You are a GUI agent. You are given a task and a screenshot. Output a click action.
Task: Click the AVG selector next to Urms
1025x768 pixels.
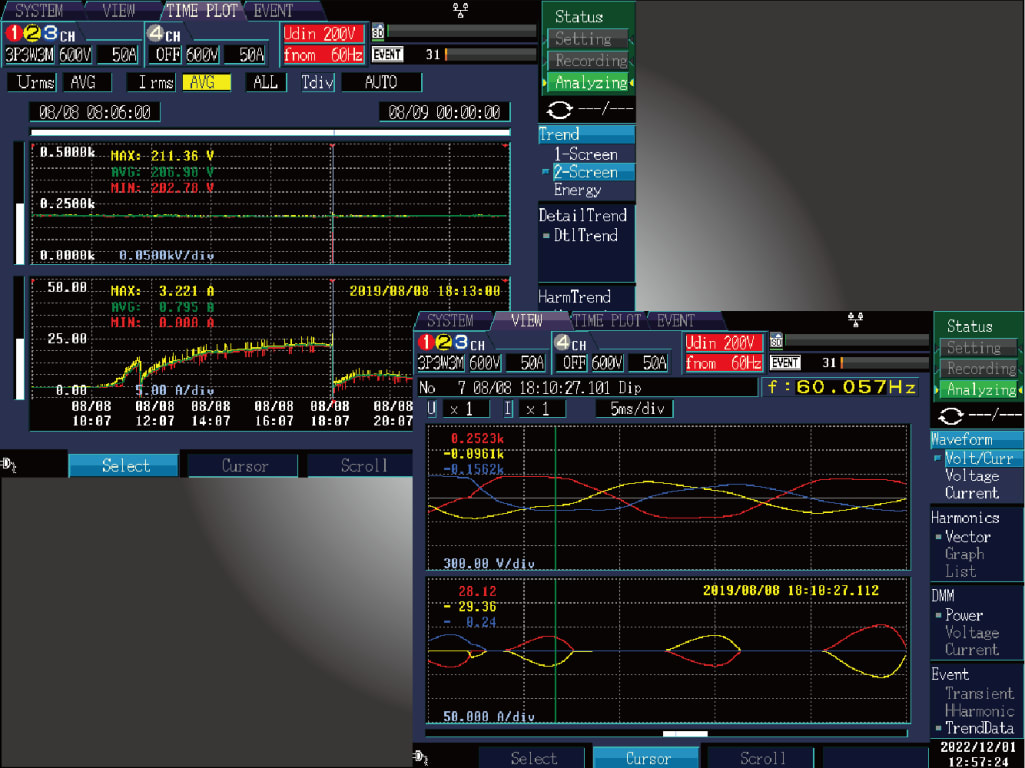88,82
